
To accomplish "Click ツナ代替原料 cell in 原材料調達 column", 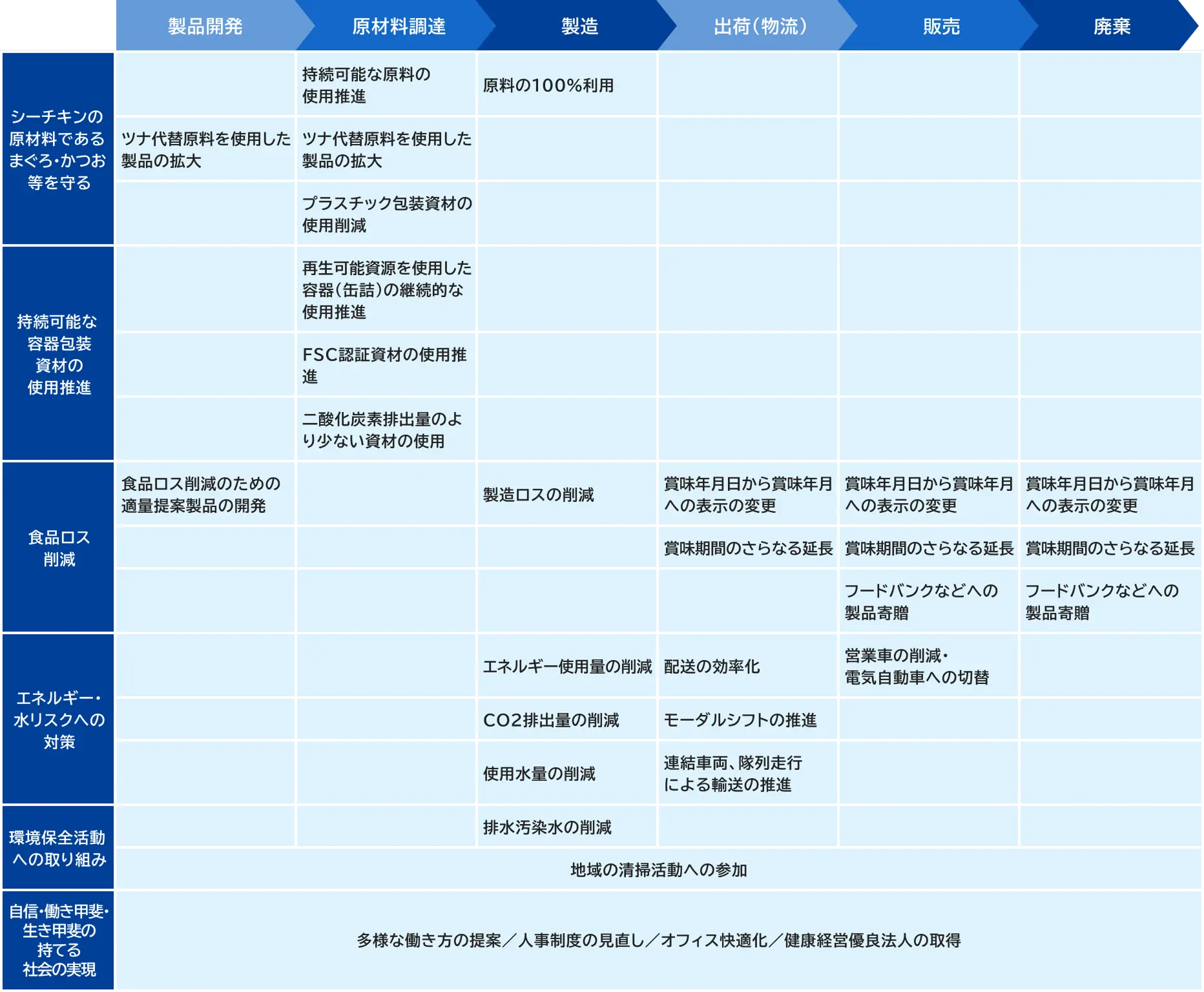I will click(x=386, y=149).
